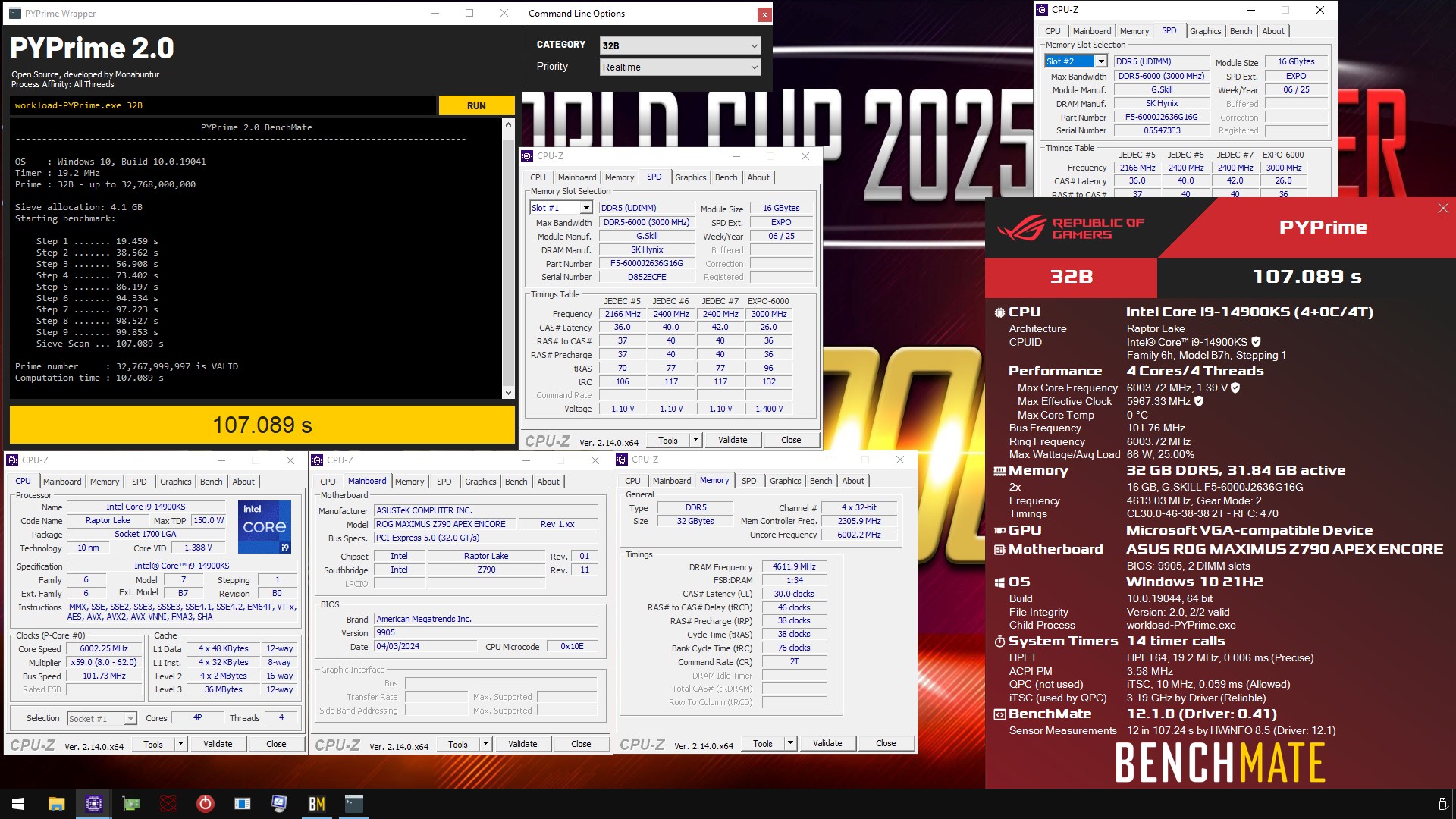Open Graphics tab in Mainboard CPU-Z window

481,482
